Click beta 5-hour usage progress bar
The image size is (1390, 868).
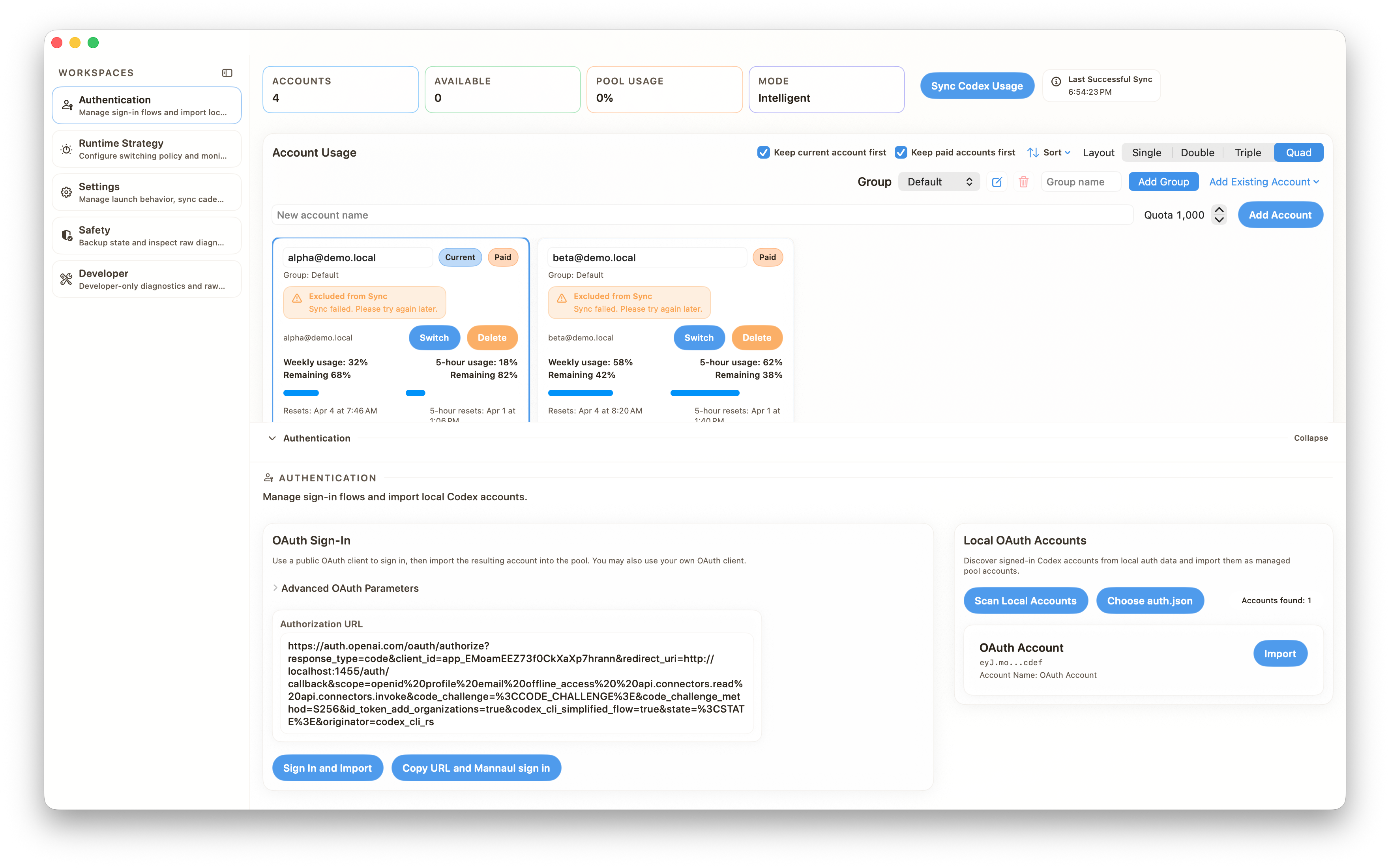[704, 393]
